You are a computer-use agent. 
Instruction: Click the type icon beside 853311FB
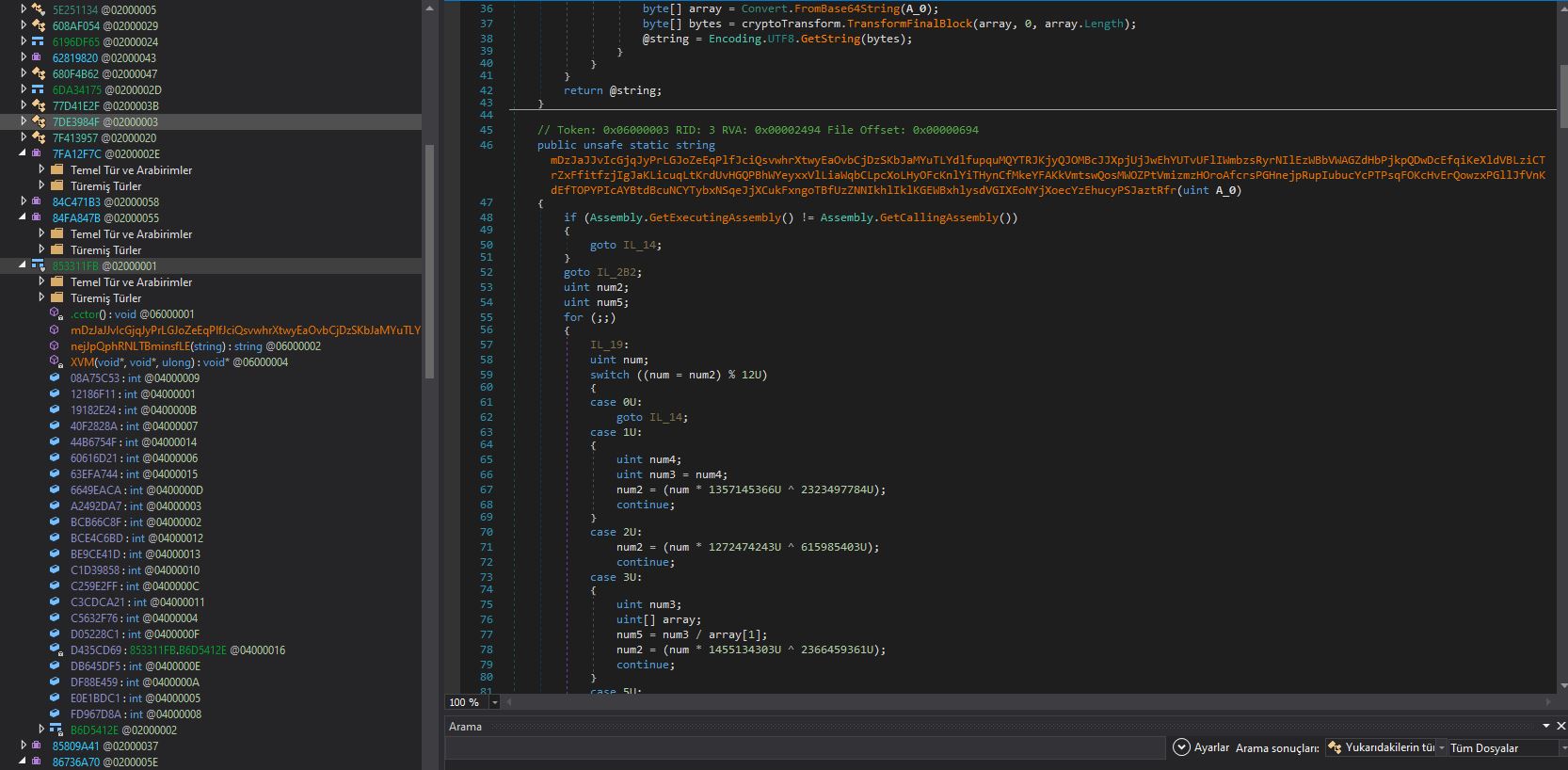[39, 265]
